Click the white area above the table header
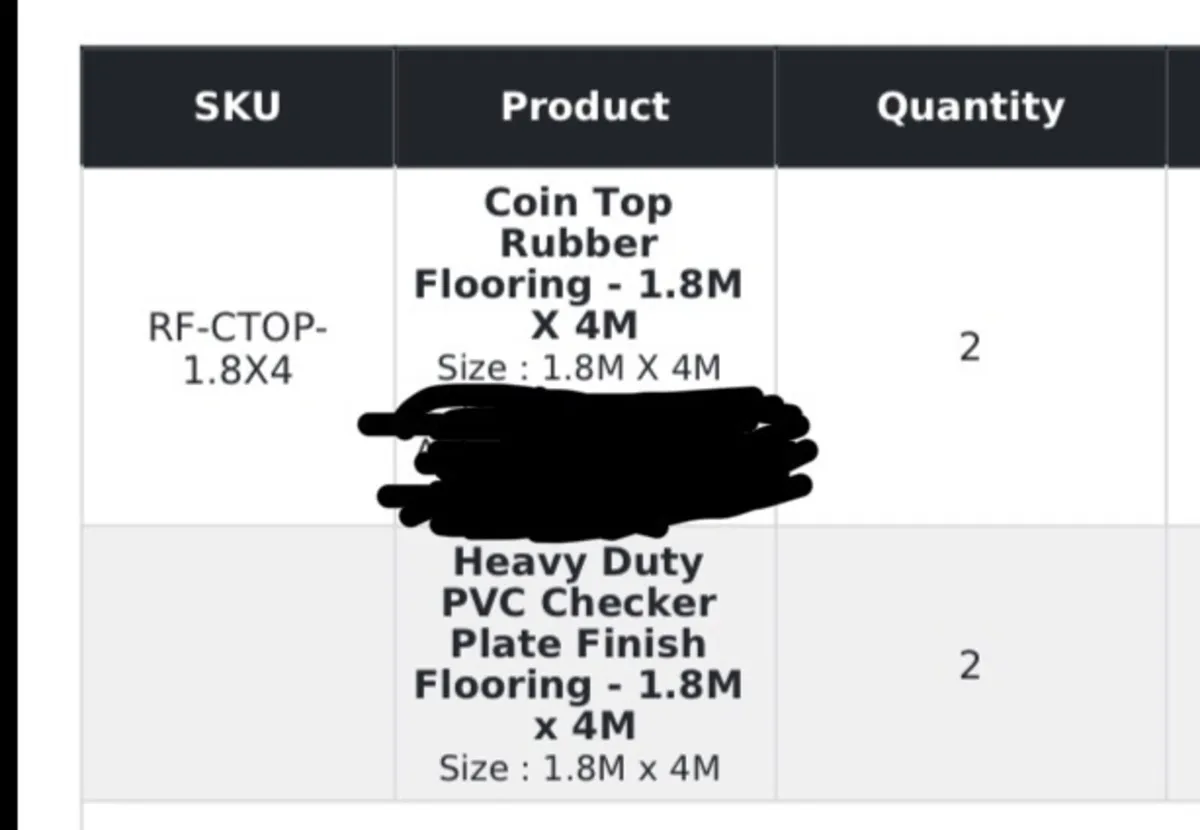Screen dimensions: 1200x830 [x=610, y=22]
